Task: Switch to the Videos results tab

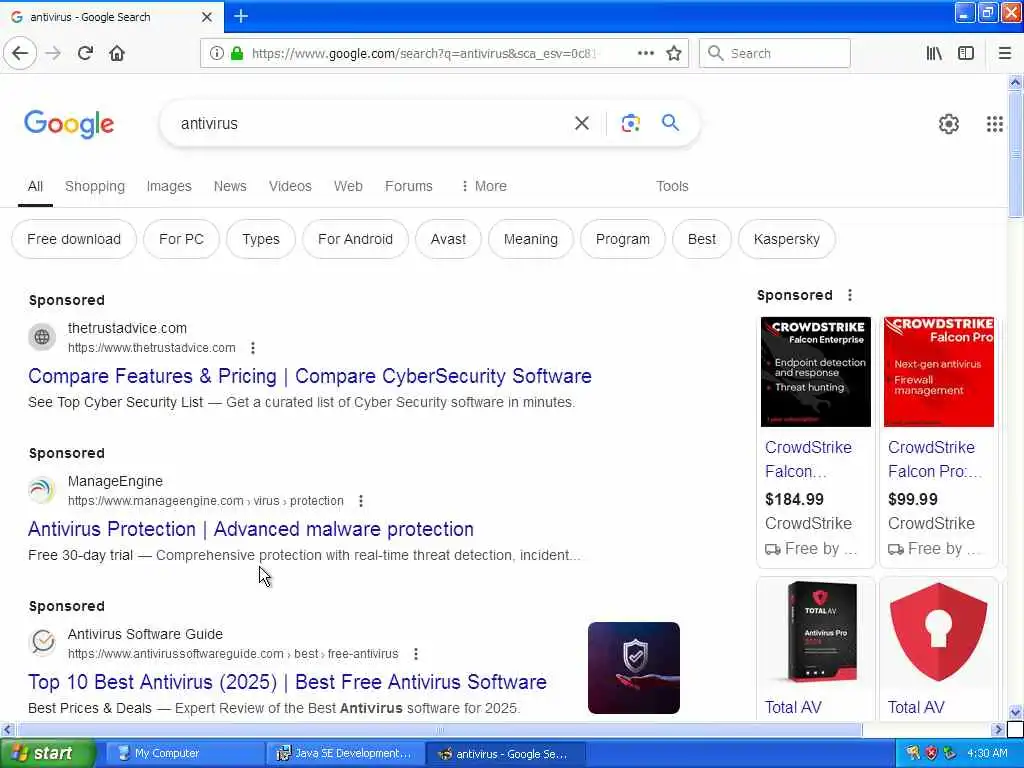Action: [290, 186]
